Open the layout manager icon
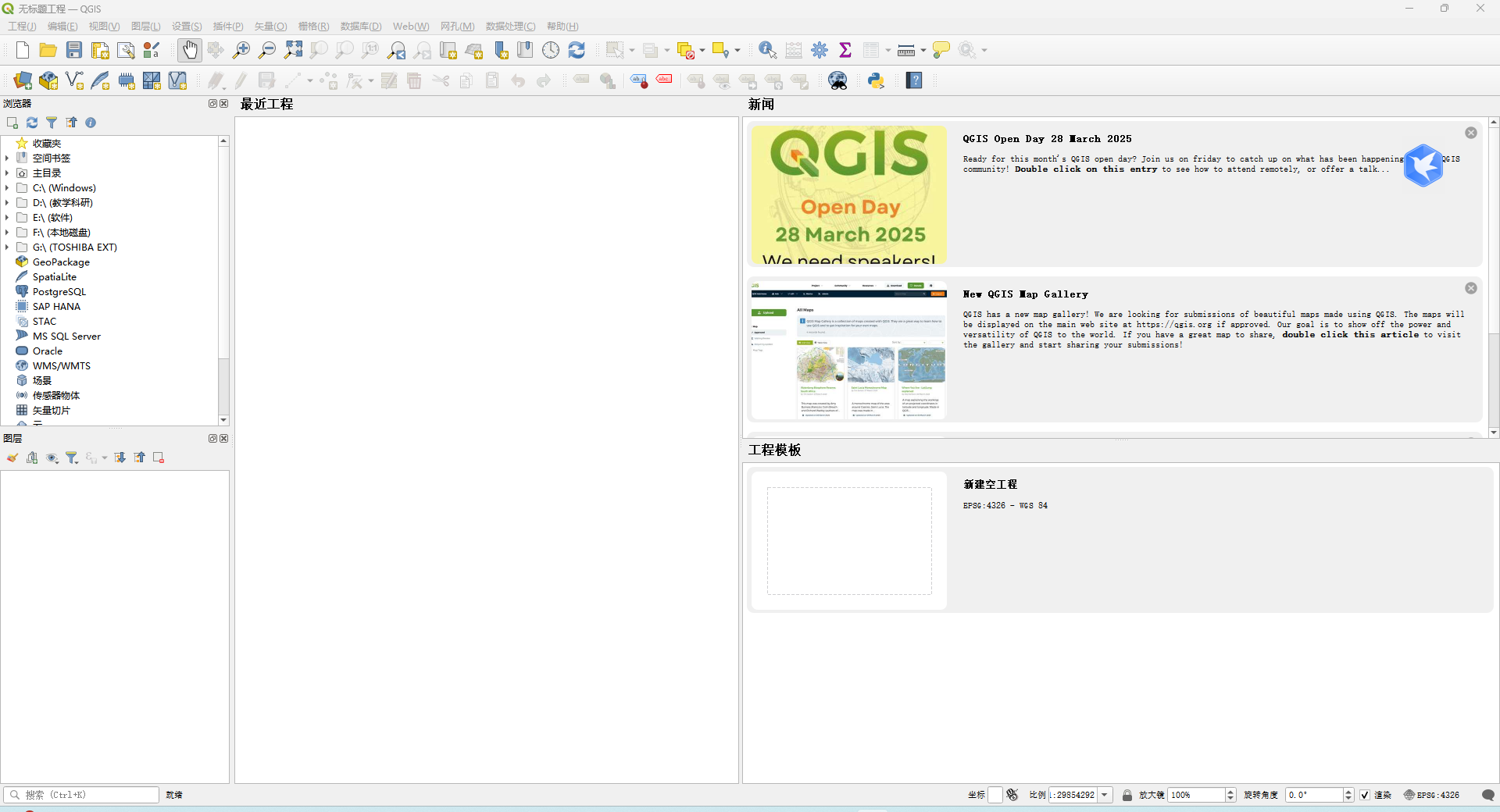The image size is (1500, 812). click(126, 50)
